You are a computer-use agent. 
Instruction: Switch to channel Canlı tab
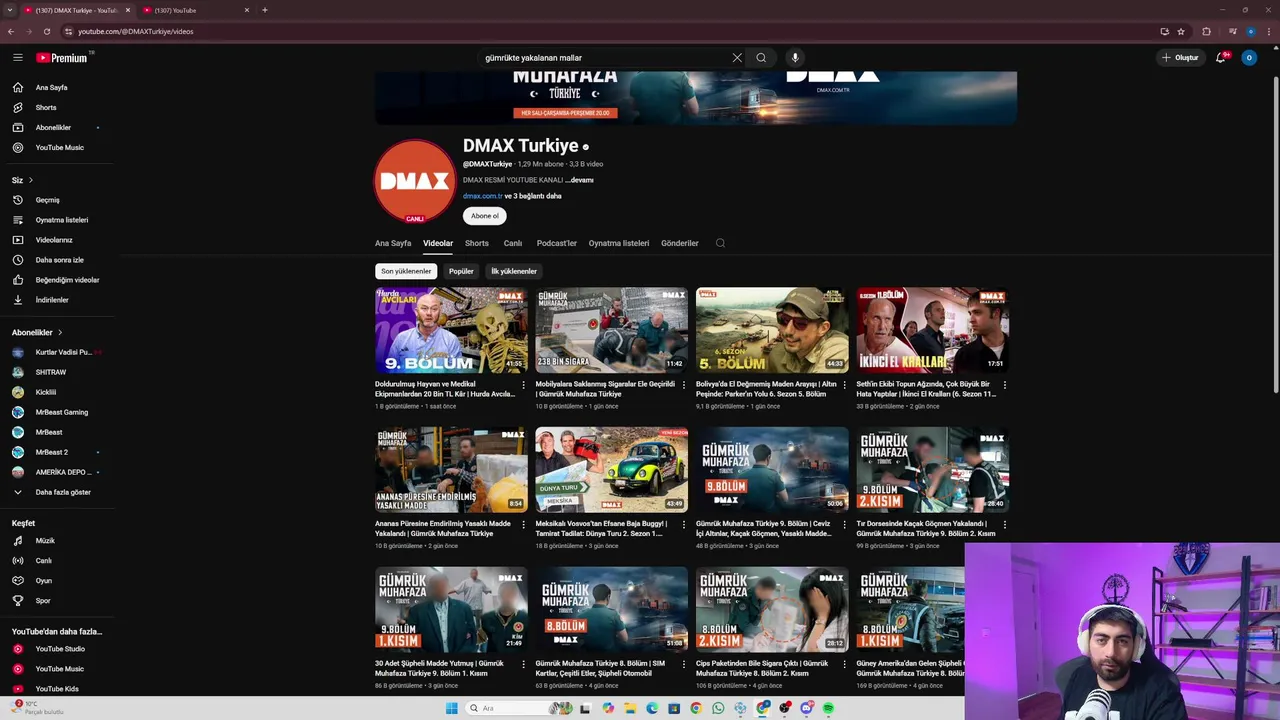pos(513,243)
